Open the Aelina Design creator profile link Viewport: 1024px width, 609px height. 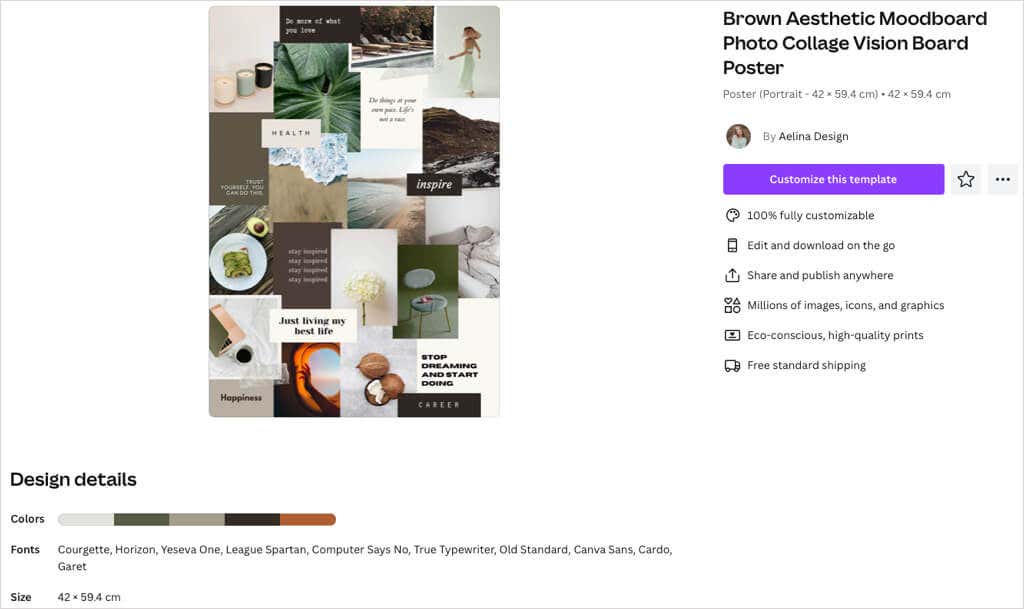coord(813,136)
